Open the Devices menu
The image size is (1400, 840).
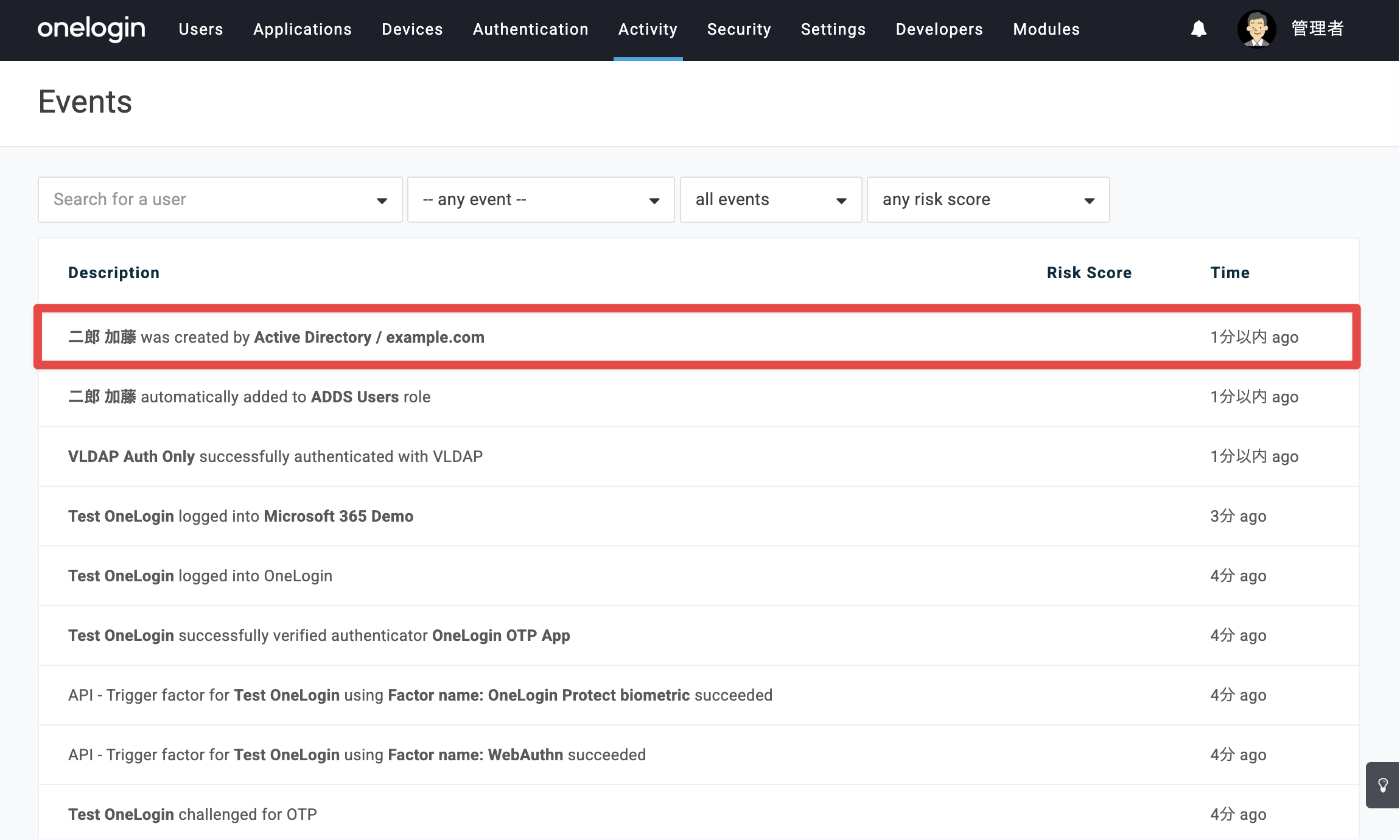coord(412,29)
